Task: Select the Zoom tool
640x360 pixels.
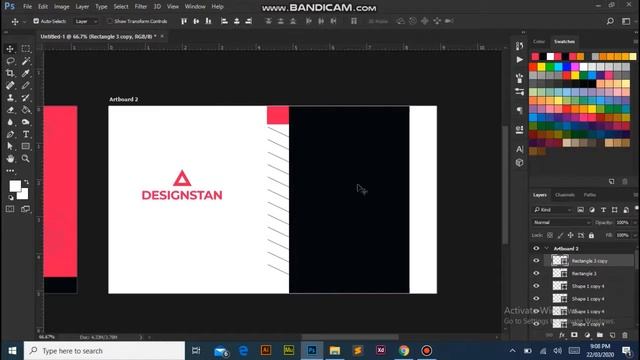Action: tap(26, 158)
